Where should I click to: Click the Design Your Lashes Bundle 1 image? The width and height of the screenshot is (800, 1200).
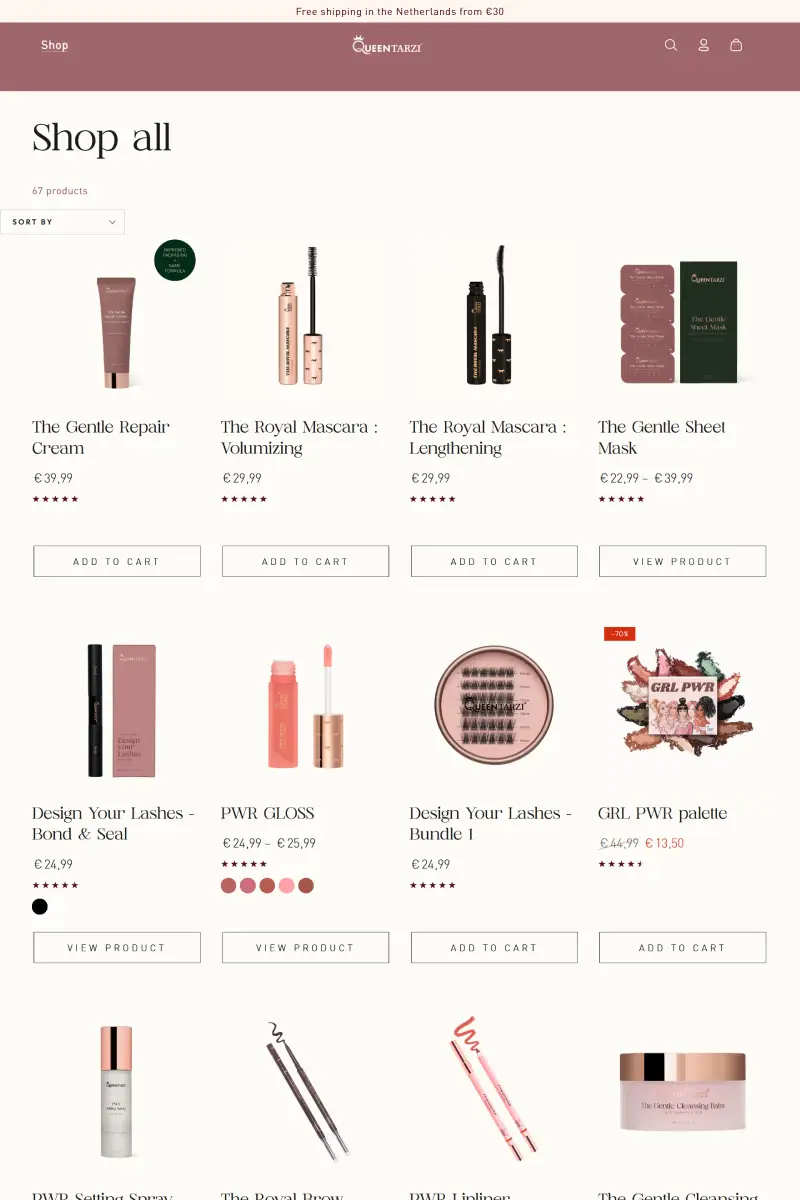[x=494, y=706]
